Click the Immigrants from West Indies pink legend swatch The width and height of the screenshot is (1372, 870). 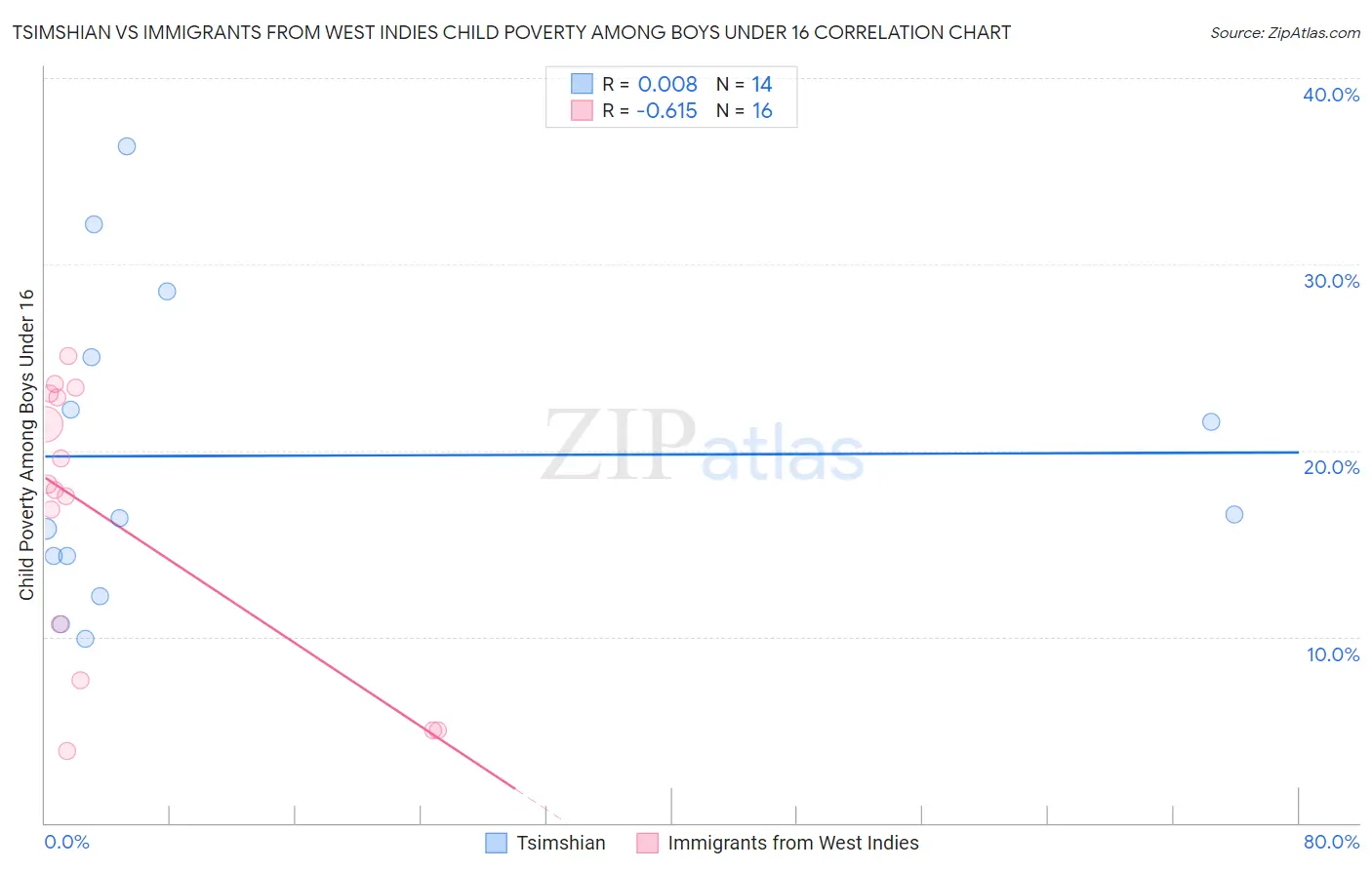click(x=647, y=843)
